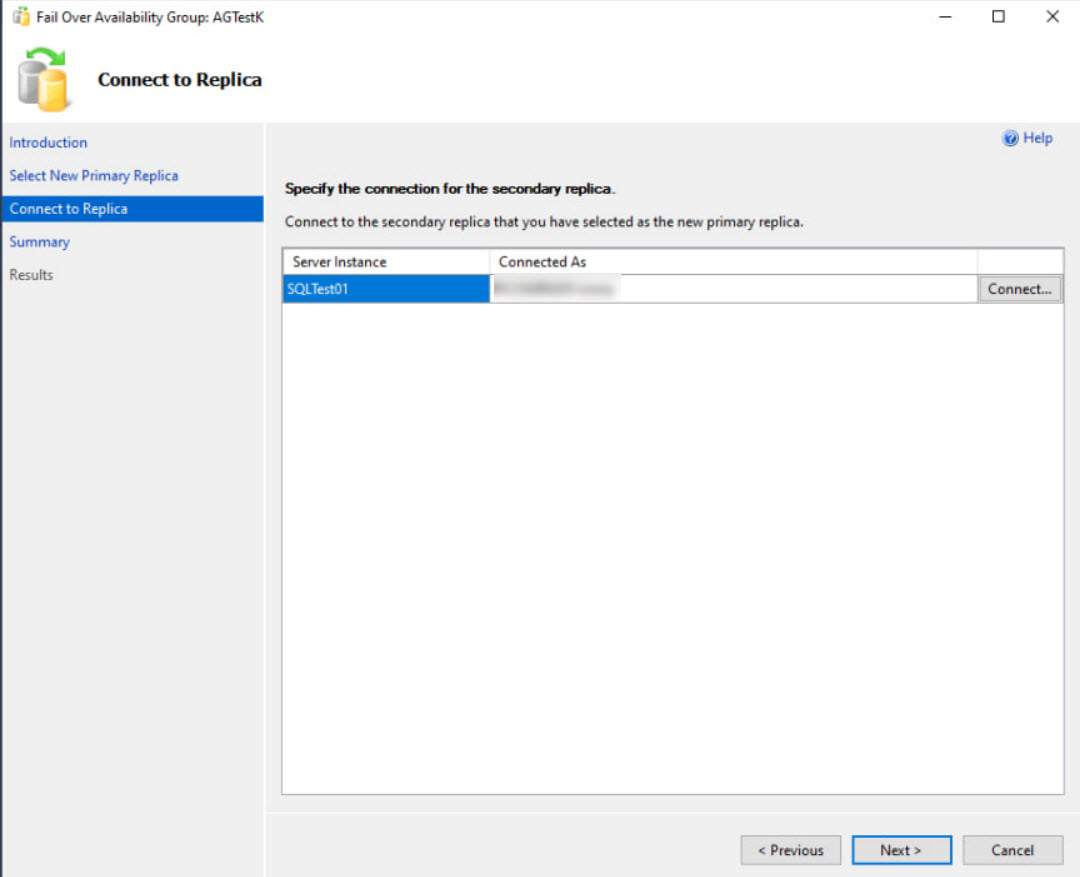Go back with the Previous button
This screenshot has width=1080, height=877.
point(790,850)
